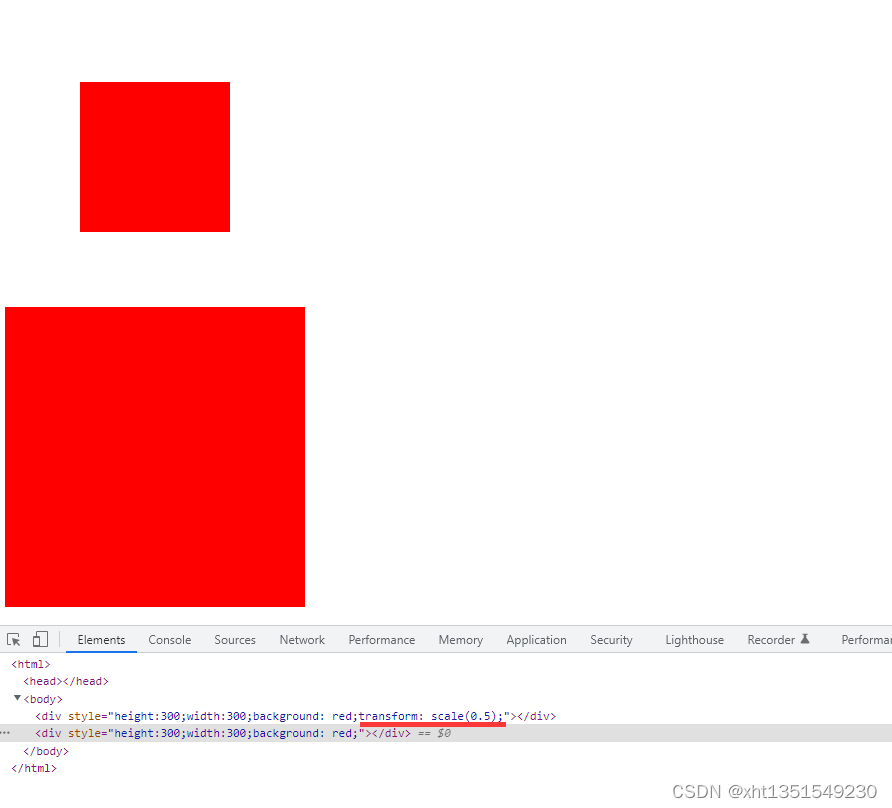Switch to the Performance panel

(382, 640)
